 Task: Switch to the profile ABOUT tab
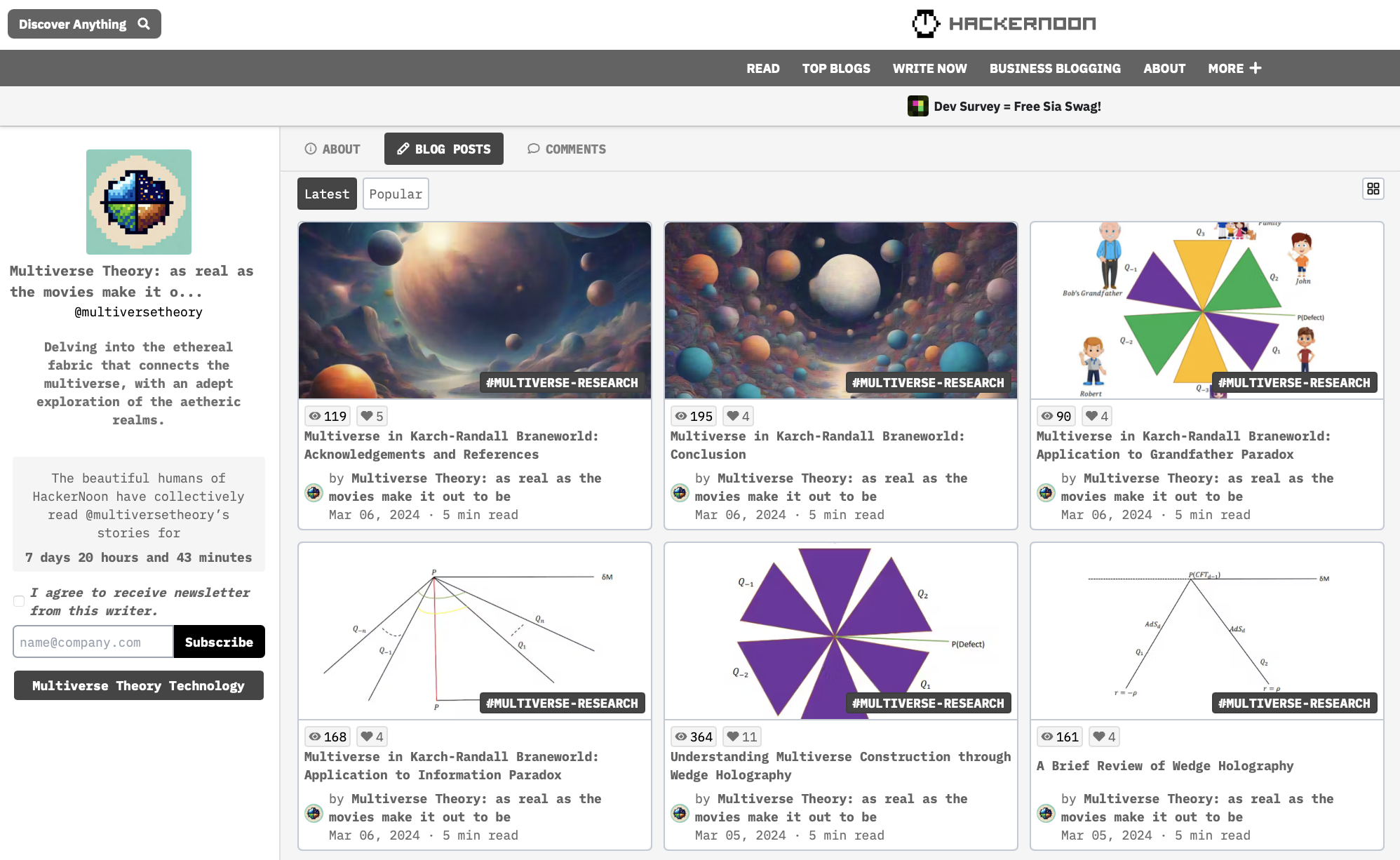[x=332, y=149]
